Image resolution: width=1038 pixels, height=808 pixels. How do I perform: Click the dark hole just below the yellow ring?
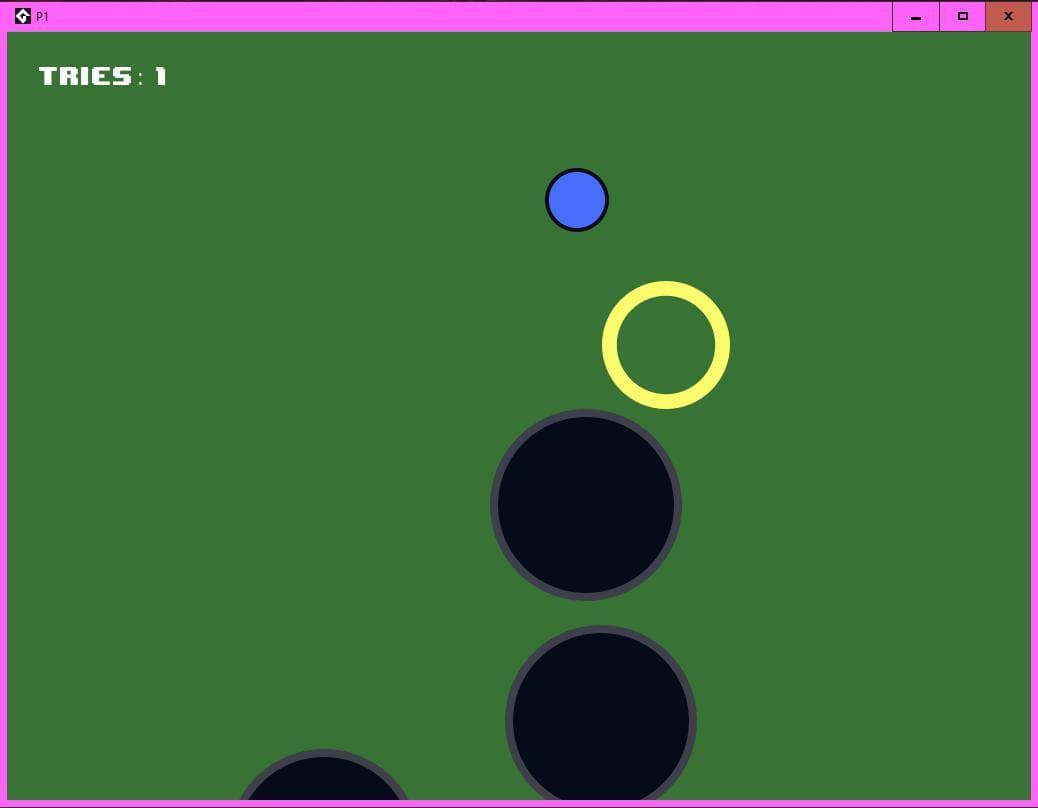586,505
